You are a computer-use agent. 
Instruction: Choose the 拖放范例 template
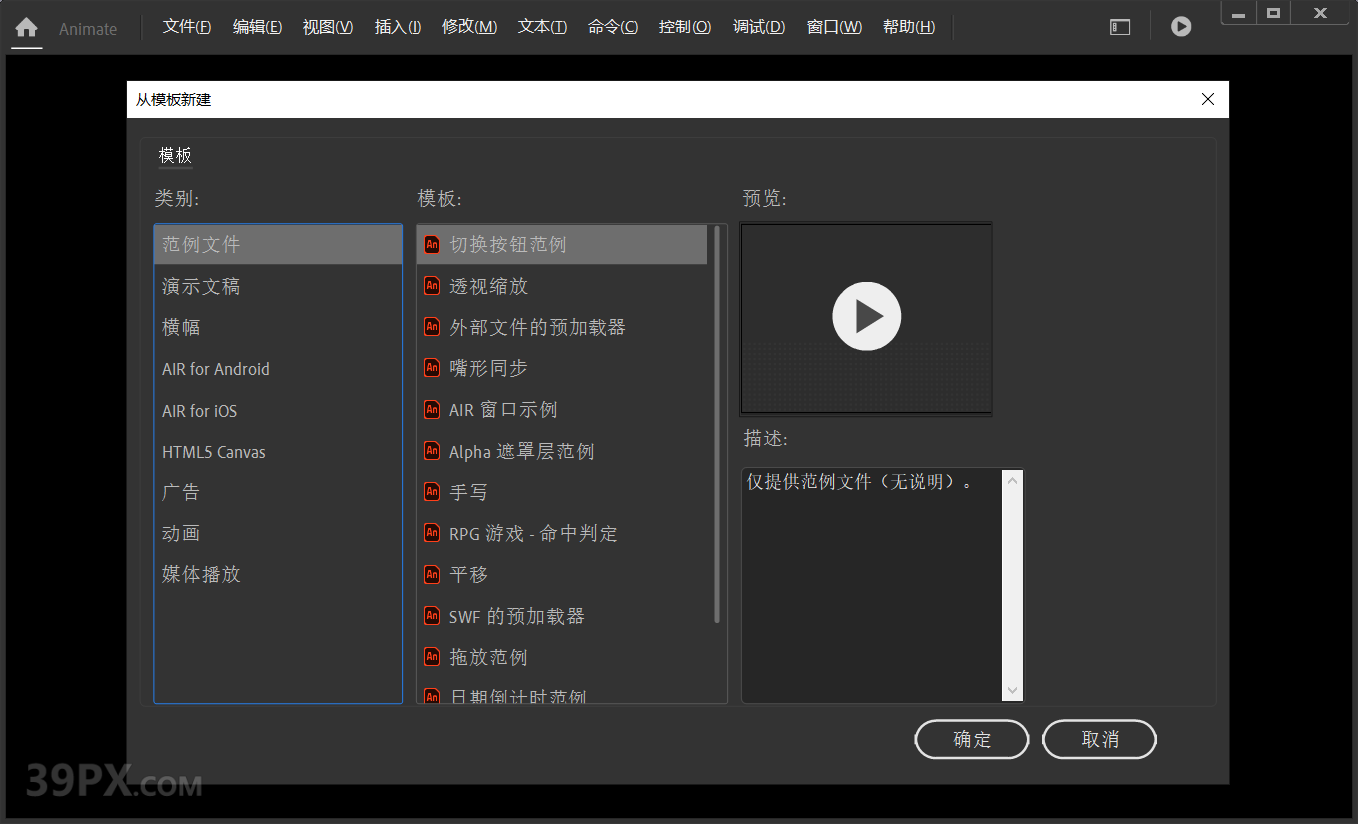click(x=562, y=657)
